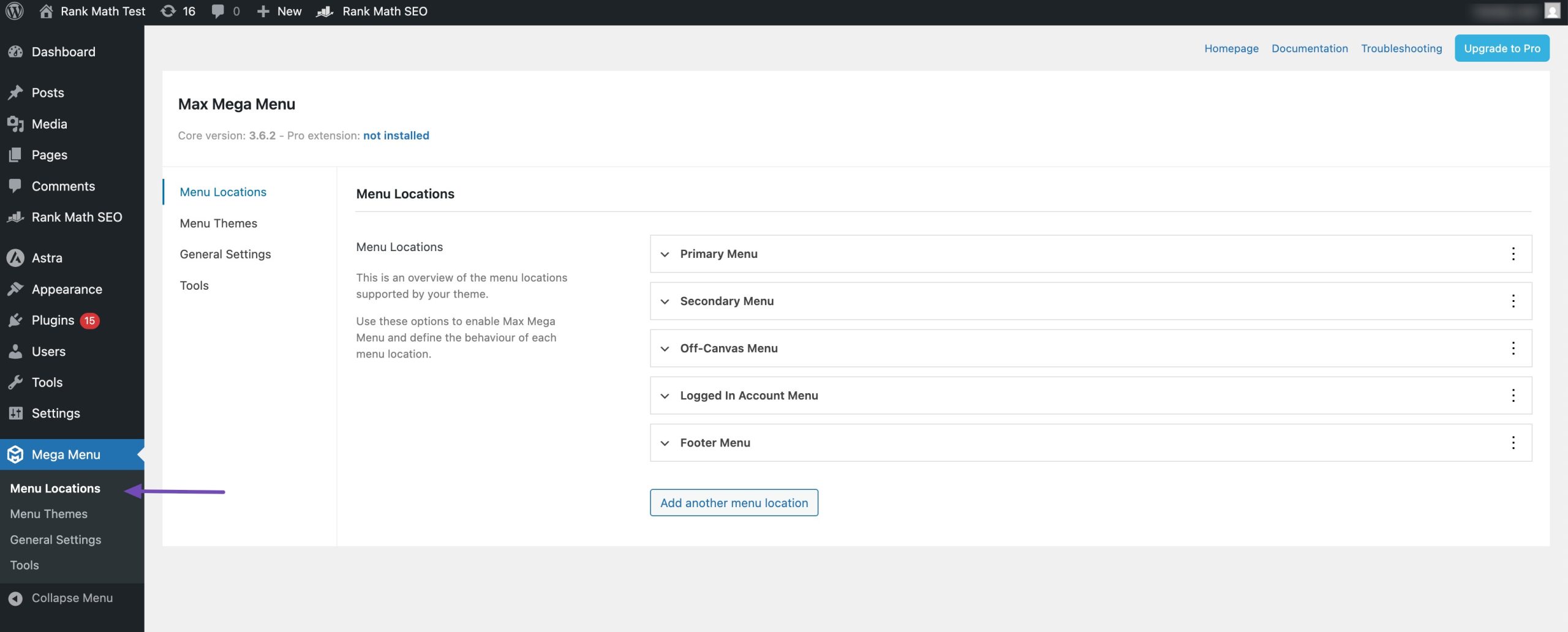Open the Rank Math Test site home icon

46,11
